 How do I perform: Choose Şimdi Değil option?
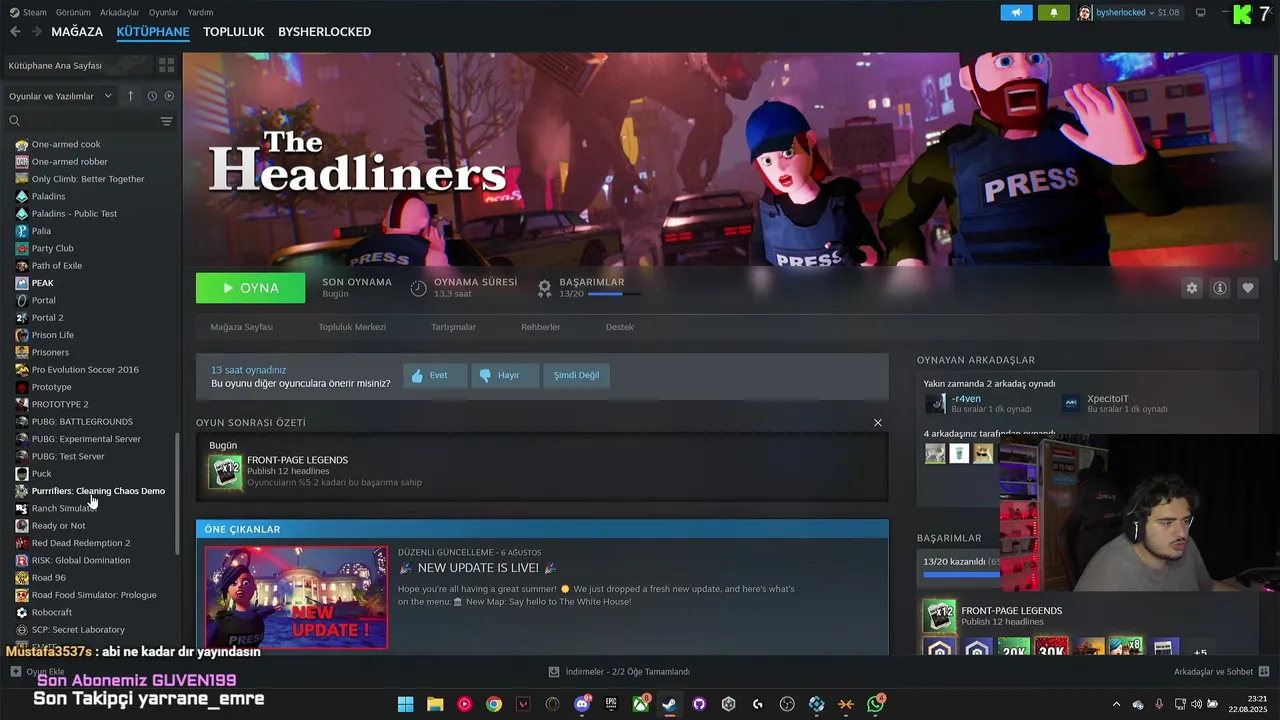(577, 375)
